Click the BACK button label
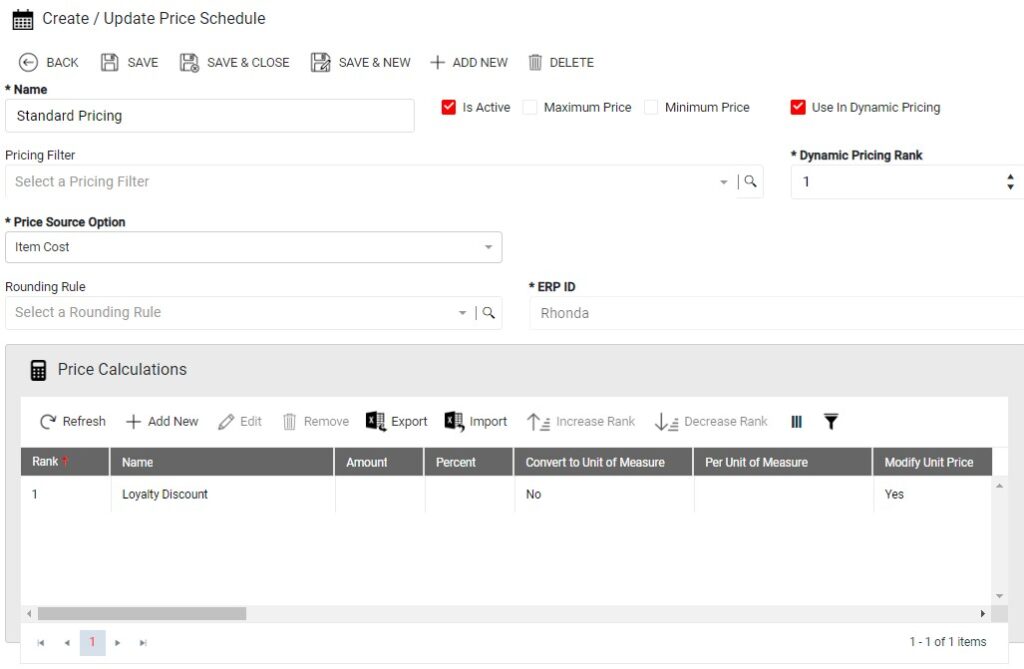This screenshot has width=1024, height=669. pos(62,63)
